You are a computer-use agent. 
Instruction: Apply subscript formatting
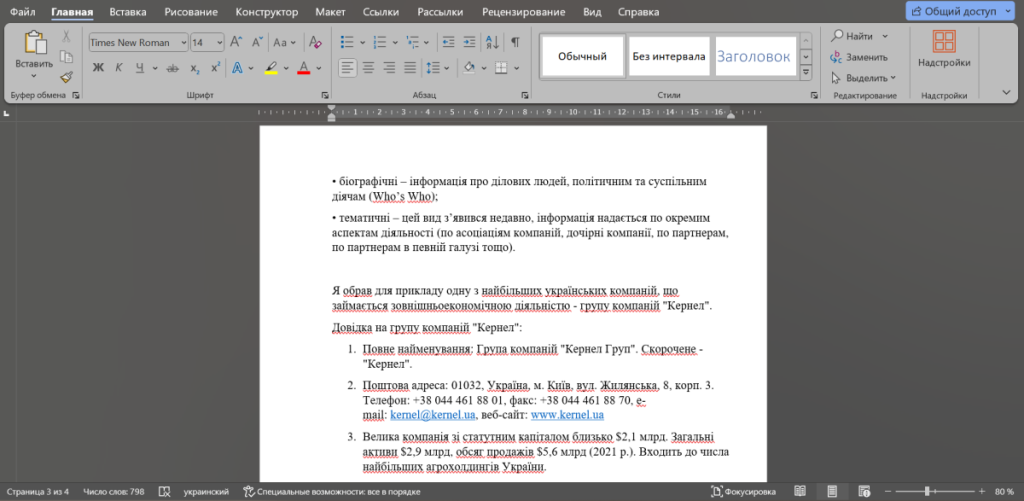click(195, 68)
